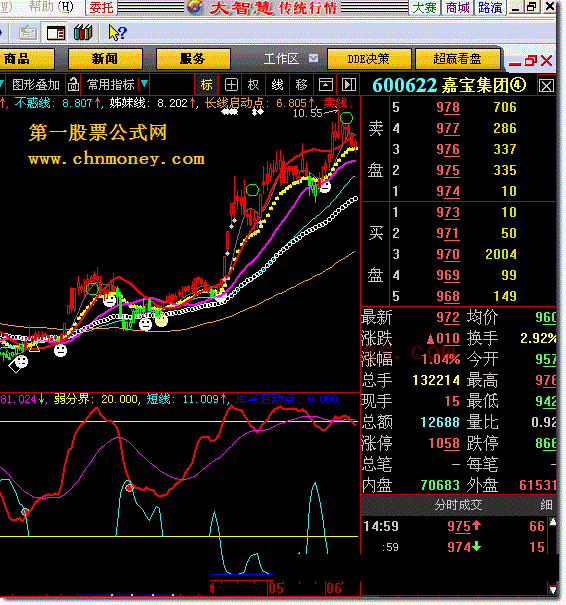The width and height of the screenshot is (566, 605).
Task: Click the 10.55 high price label
Action: coord(307,113)
